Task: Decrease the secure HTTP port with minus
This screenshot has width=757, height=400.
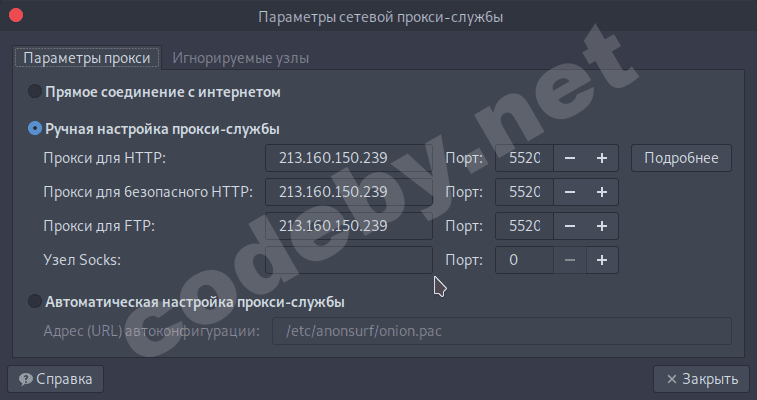Action: tap(570, 192)
